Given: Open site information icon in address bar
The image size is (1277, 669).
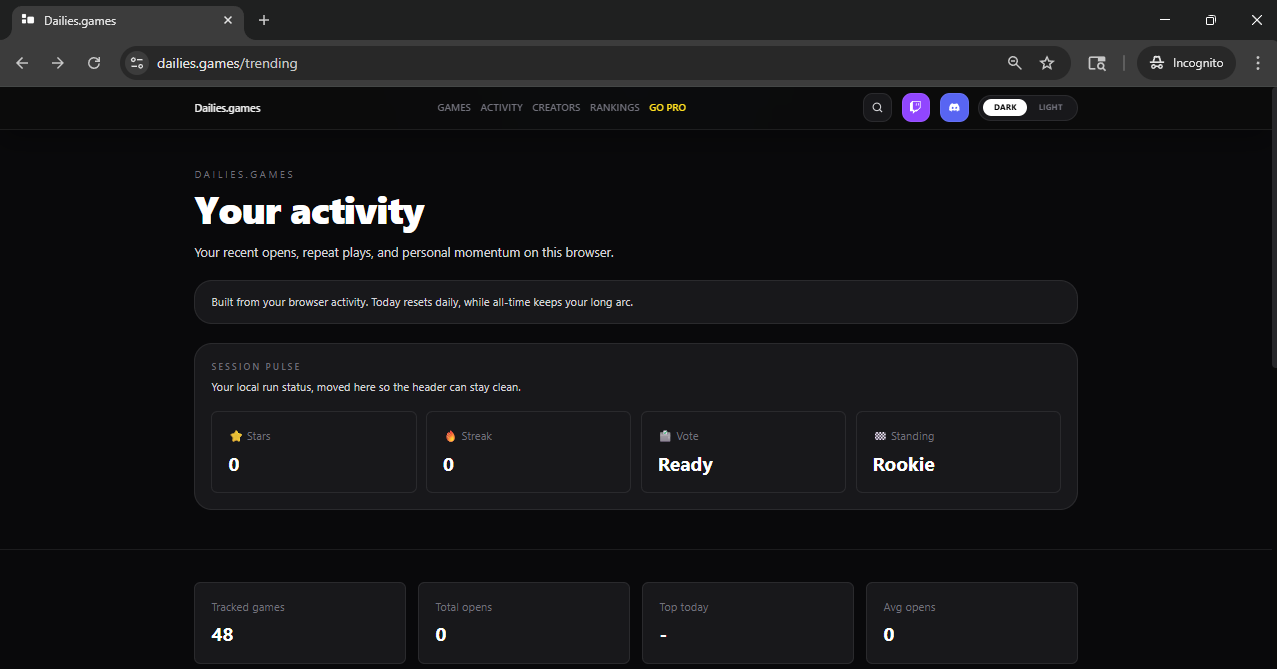Looking at the screenshot, I should [x=137, y=63].
